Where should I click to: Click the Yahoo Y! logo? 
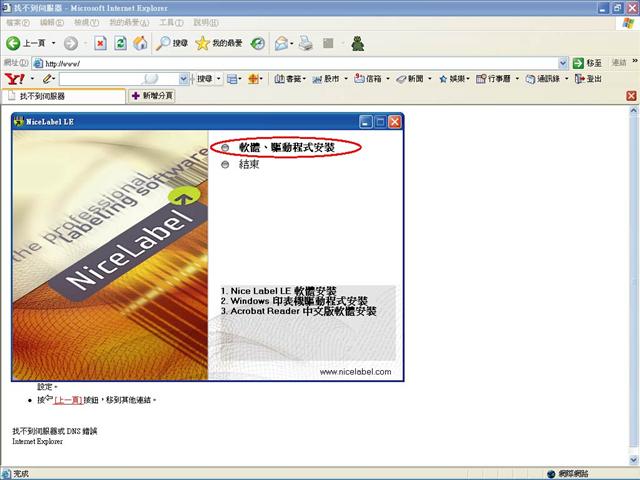[15, 79]
